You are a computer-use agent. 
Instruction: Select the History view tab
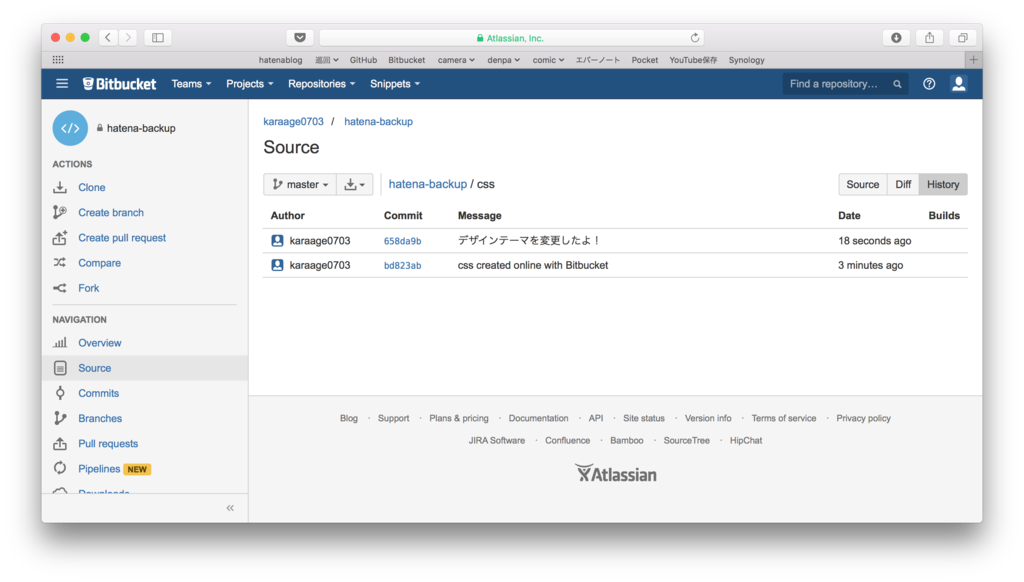[x=943, y=184]
